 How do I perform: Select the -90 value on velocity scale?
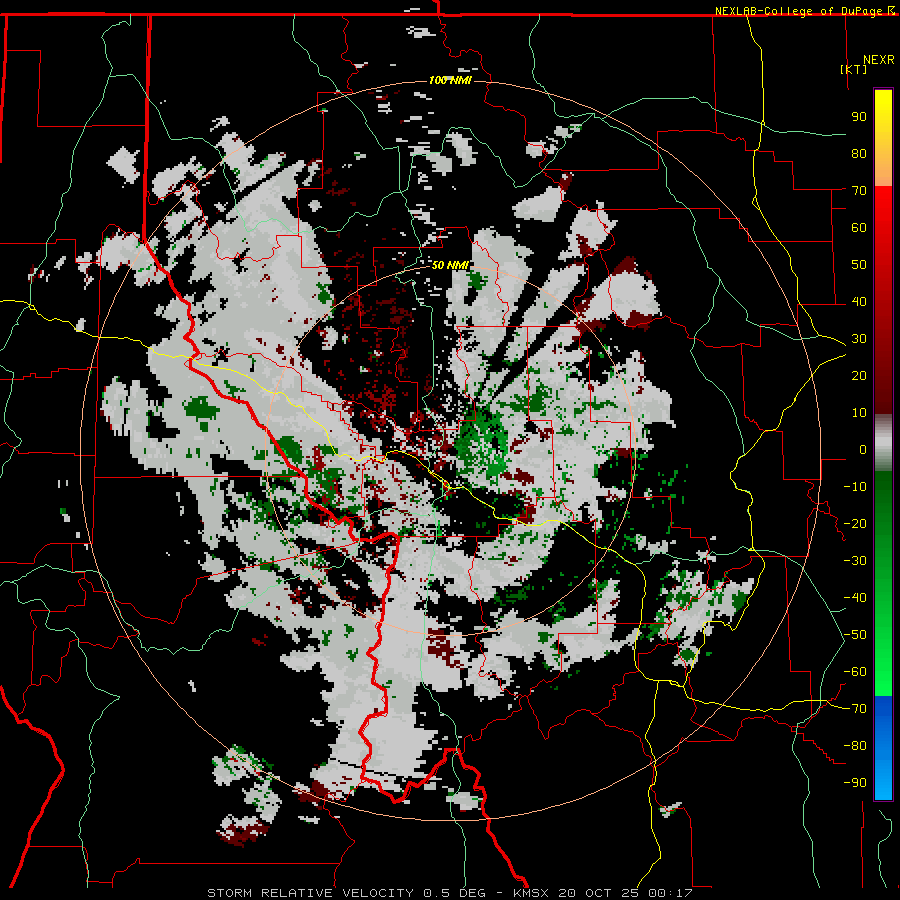click(855, 783)
